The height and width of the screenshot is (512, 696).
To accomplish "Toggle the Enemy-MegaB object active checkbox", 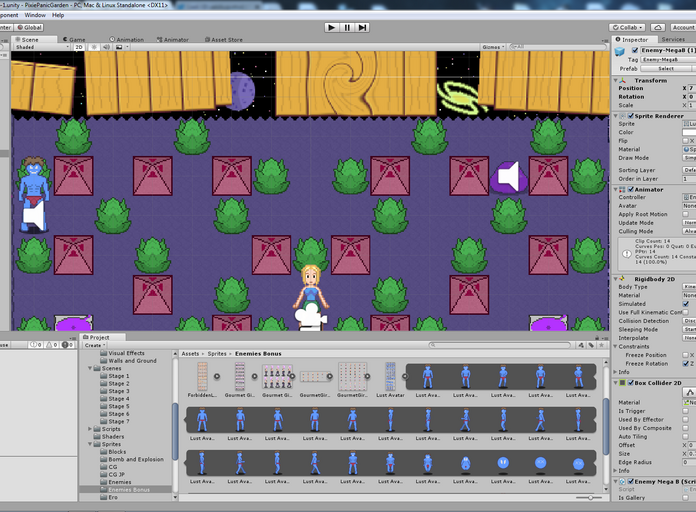I will pyautogui.click(x=635, y=50).
